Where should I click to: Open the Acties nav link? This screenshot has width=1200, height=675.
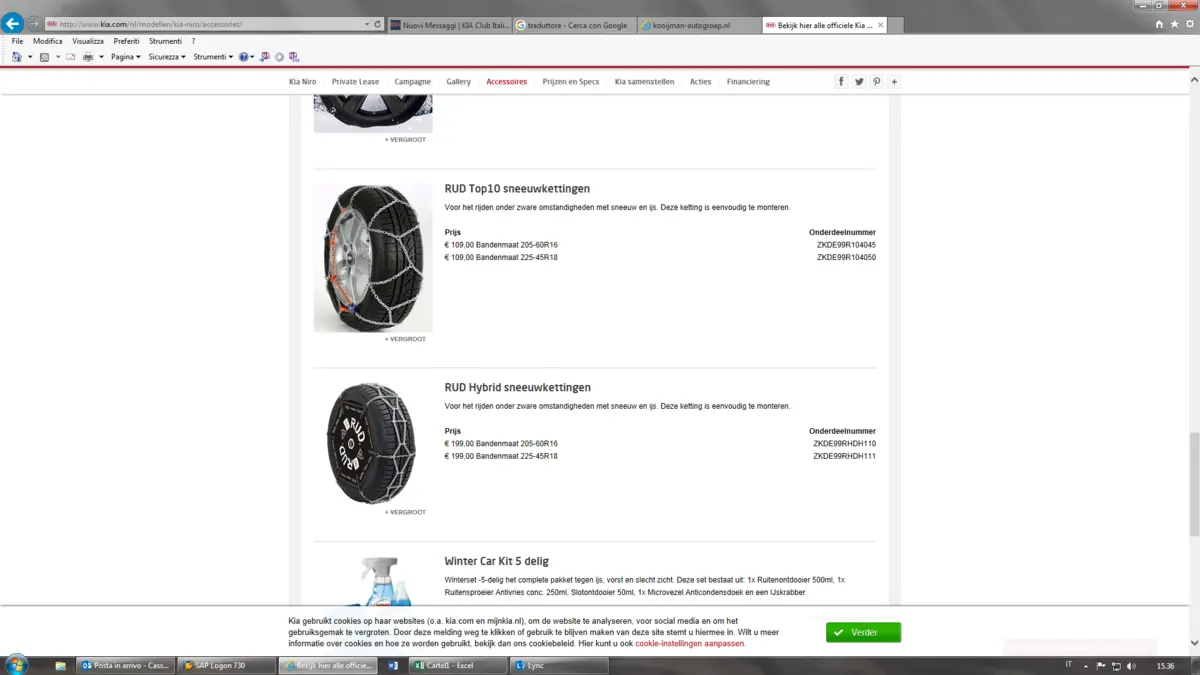pyautogui.click(x=700, y=82)
